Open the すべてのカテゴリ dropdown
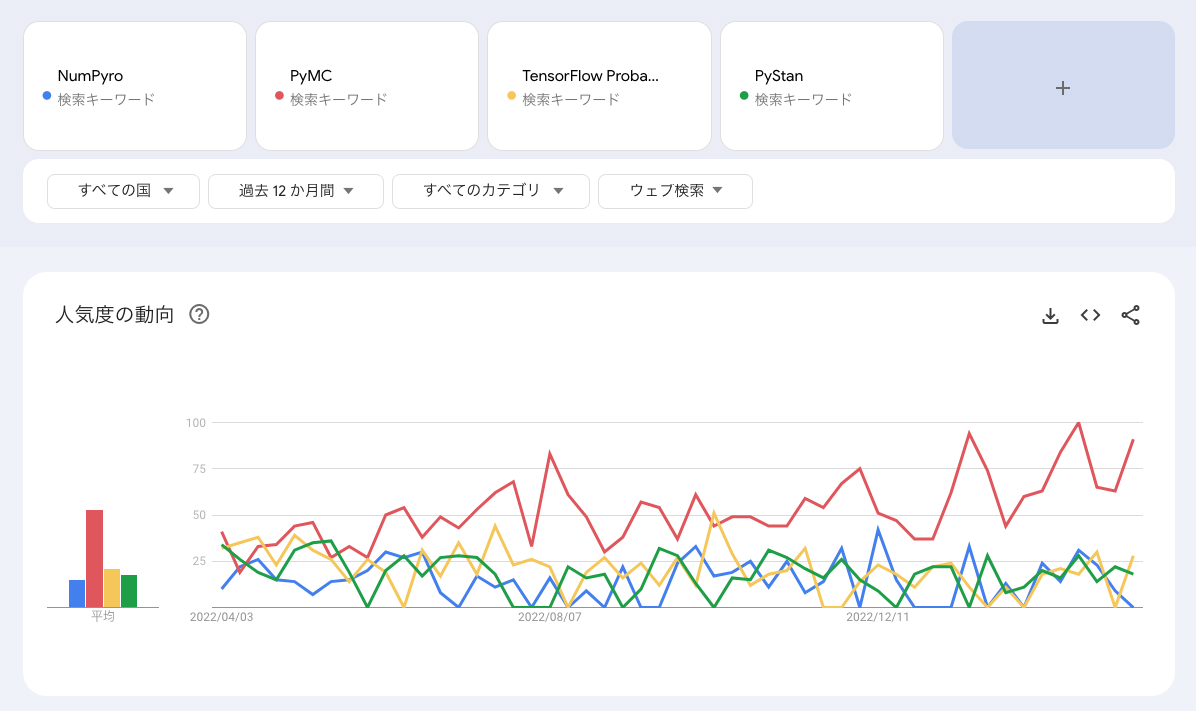Image resolution: width=1196 pixels, height=711 pixels. pos(491,191)
